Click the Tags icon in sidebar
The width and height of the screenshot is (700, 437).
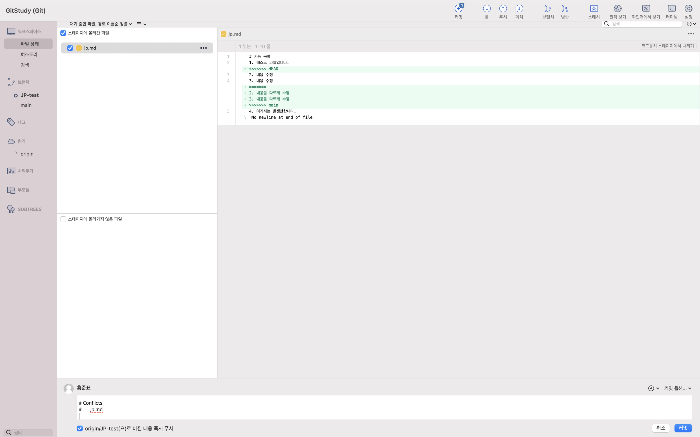(11, 122)
